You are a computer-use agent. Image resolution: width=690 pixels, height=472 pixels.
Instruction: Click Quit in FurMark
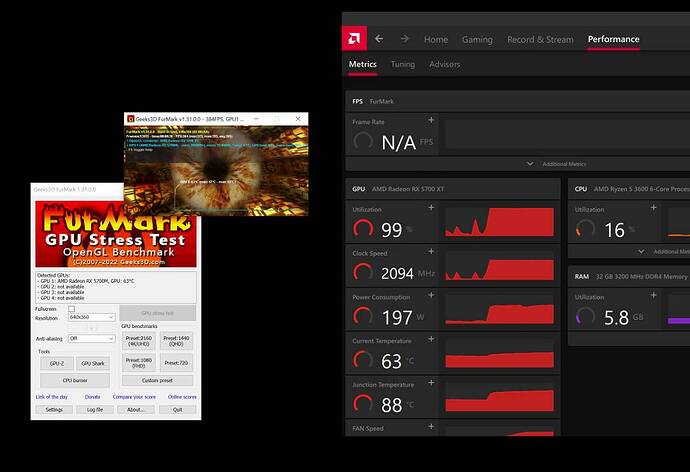(177, 410)
